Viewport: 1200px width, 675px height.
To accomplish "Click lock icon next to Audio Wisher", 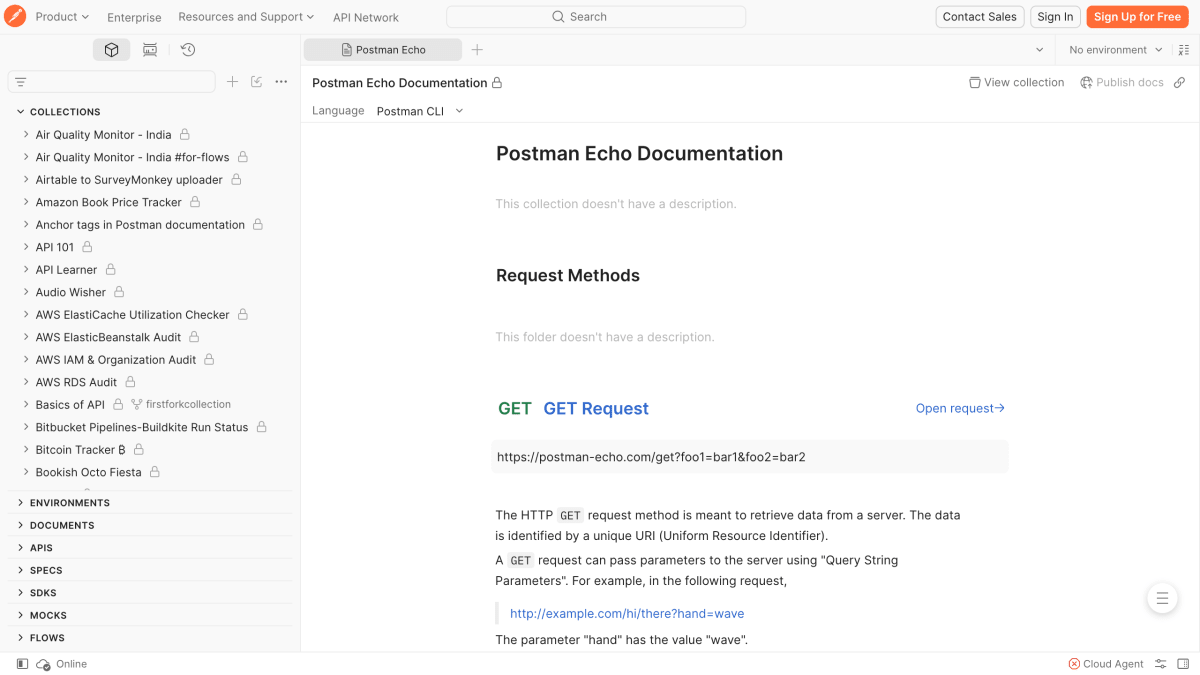I will (119, 292).
